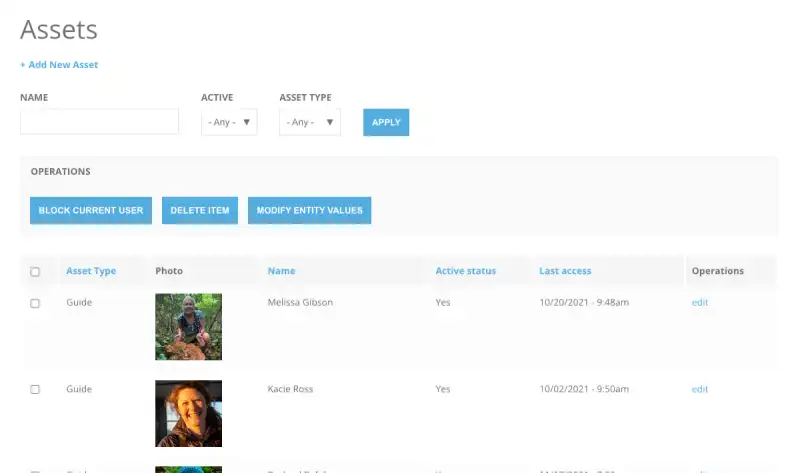Sort table by Last access column

click(x=565, y=271)
